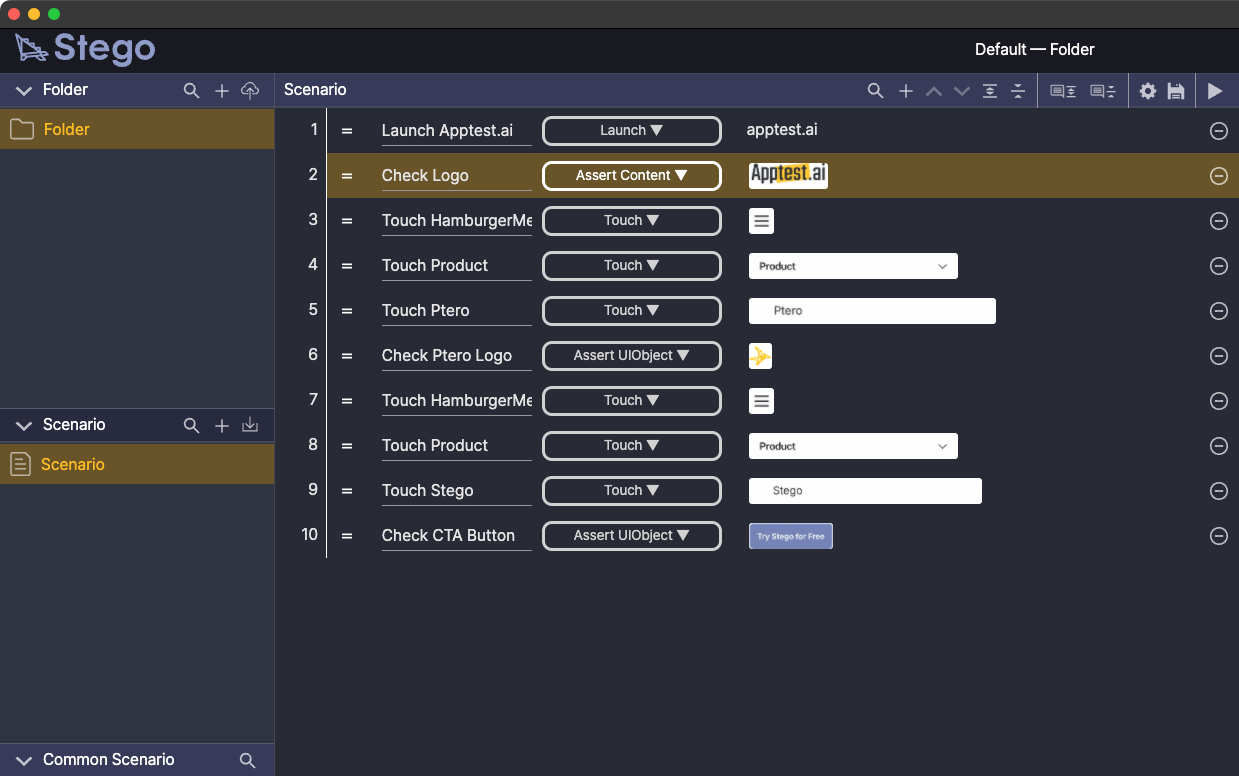Search in the Common Scenario panel
This screenshot has height=776, width=1239.
point(248,761)
